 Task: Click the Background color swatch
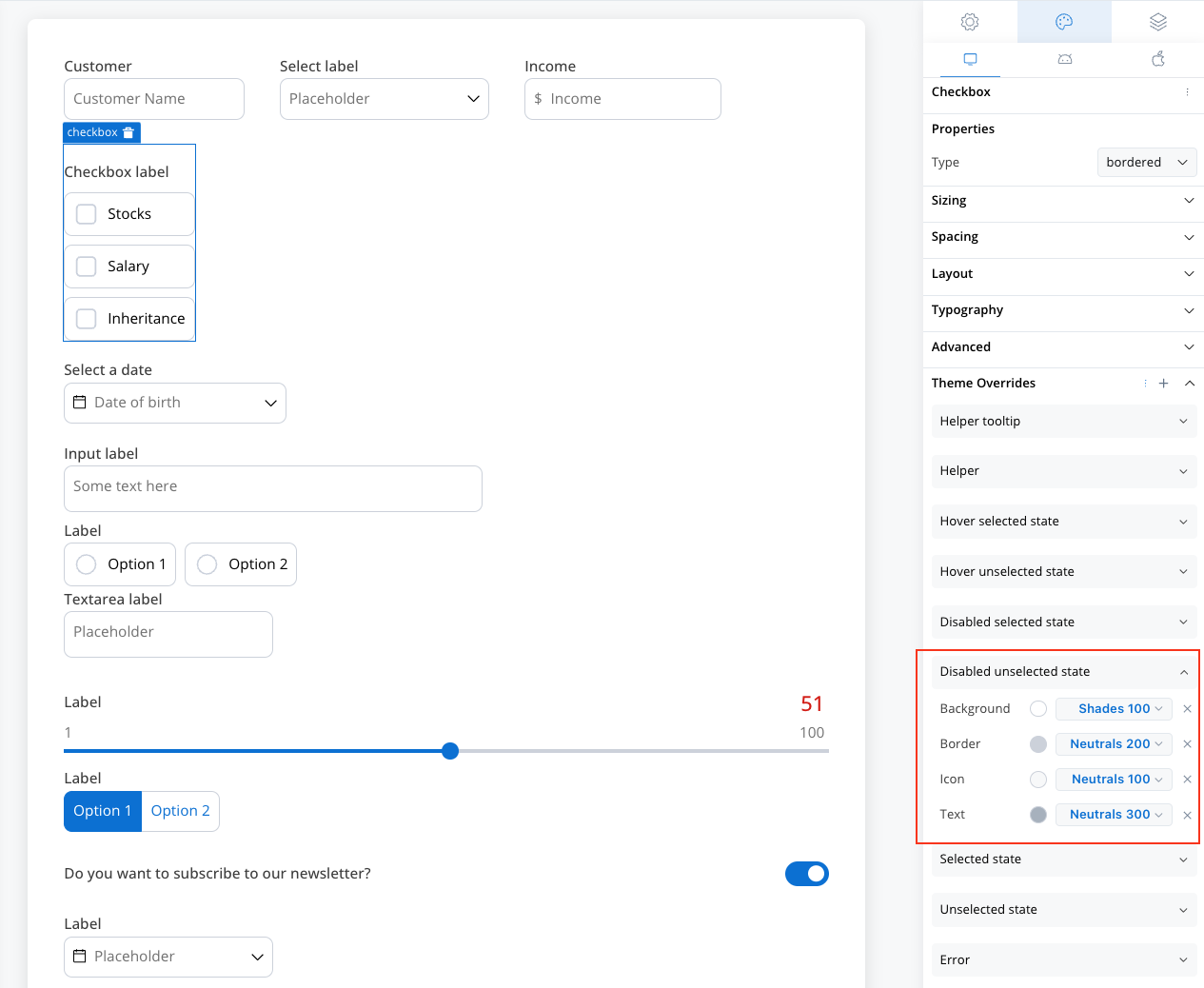(x=1038, y=709)
